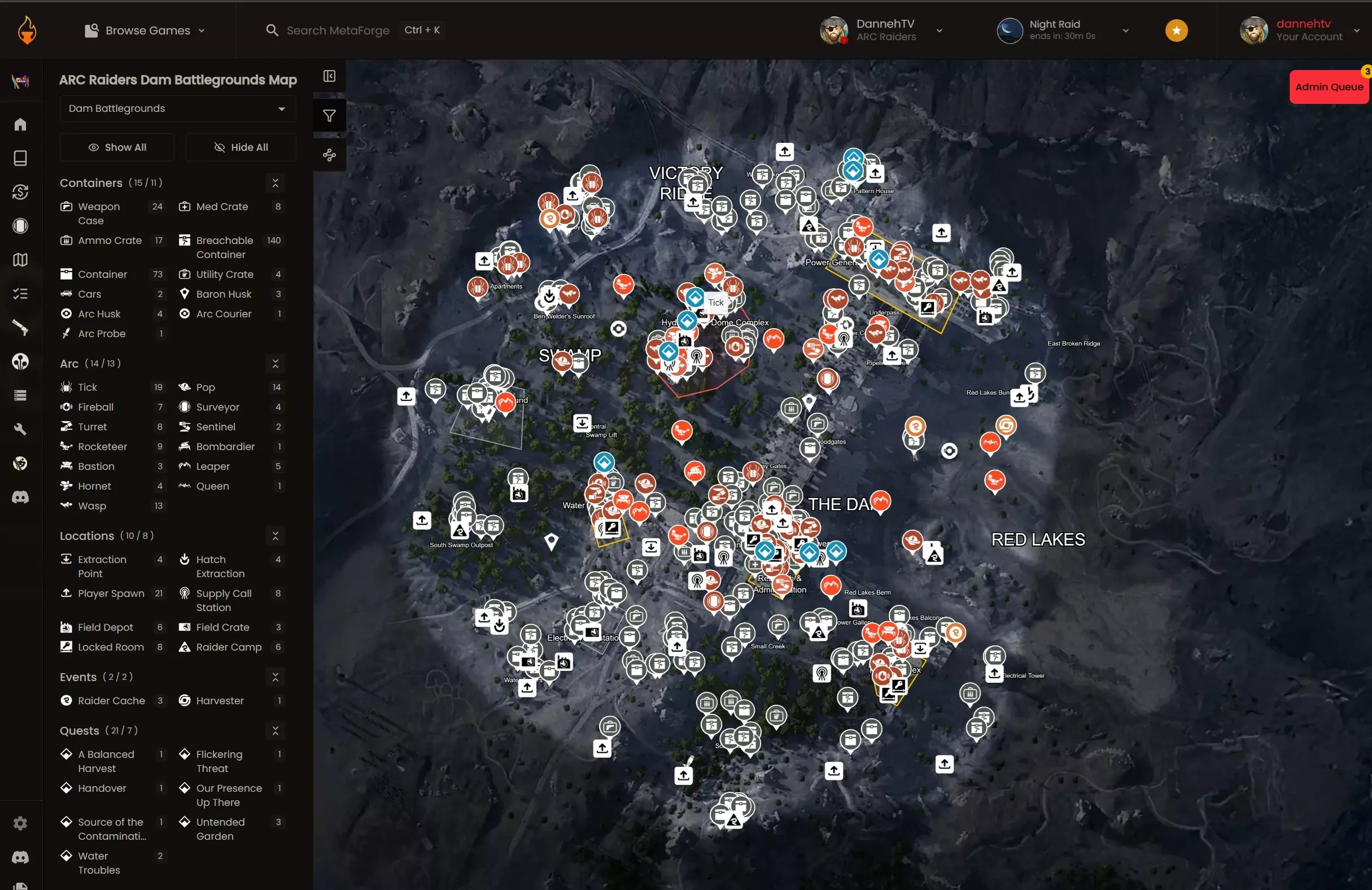
Task: Open the home icon in left sidebar
Action: click(x=20, y=124)
